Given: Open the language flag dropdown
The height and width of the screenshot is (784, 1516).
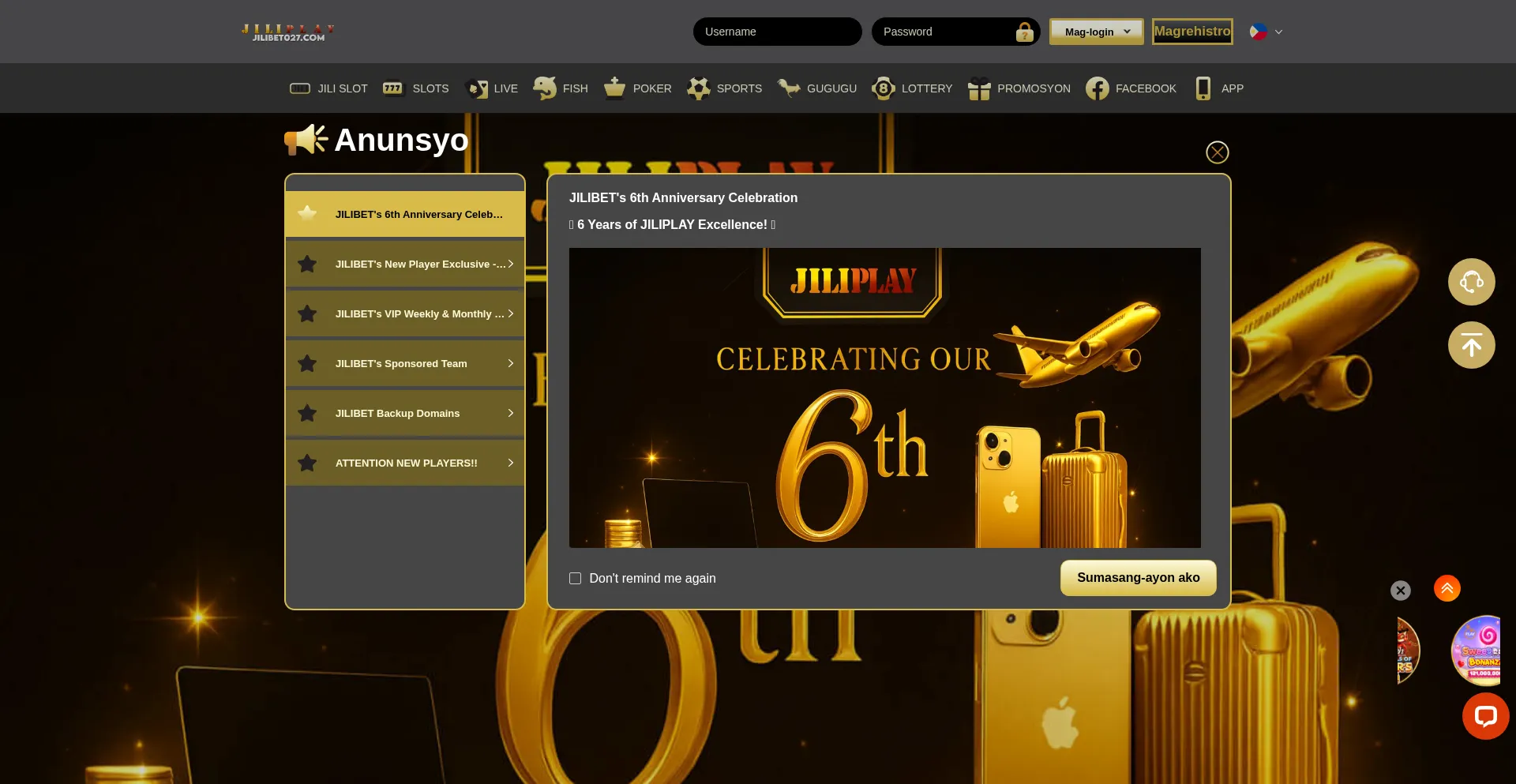Looking at the screenshot, I should coord(1265,32).
